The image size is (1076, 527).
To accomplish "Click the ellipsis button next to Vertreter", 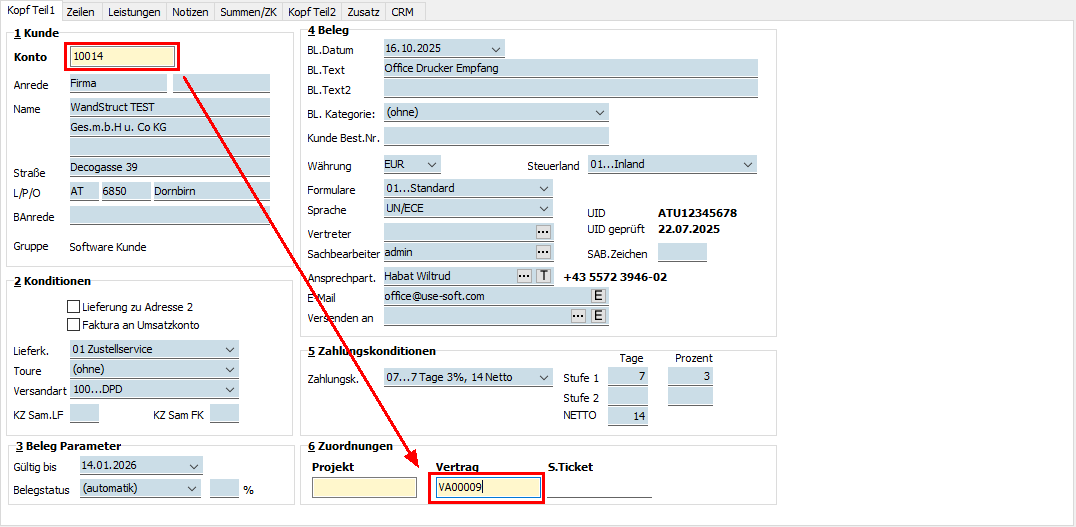I will pos(543,232).
